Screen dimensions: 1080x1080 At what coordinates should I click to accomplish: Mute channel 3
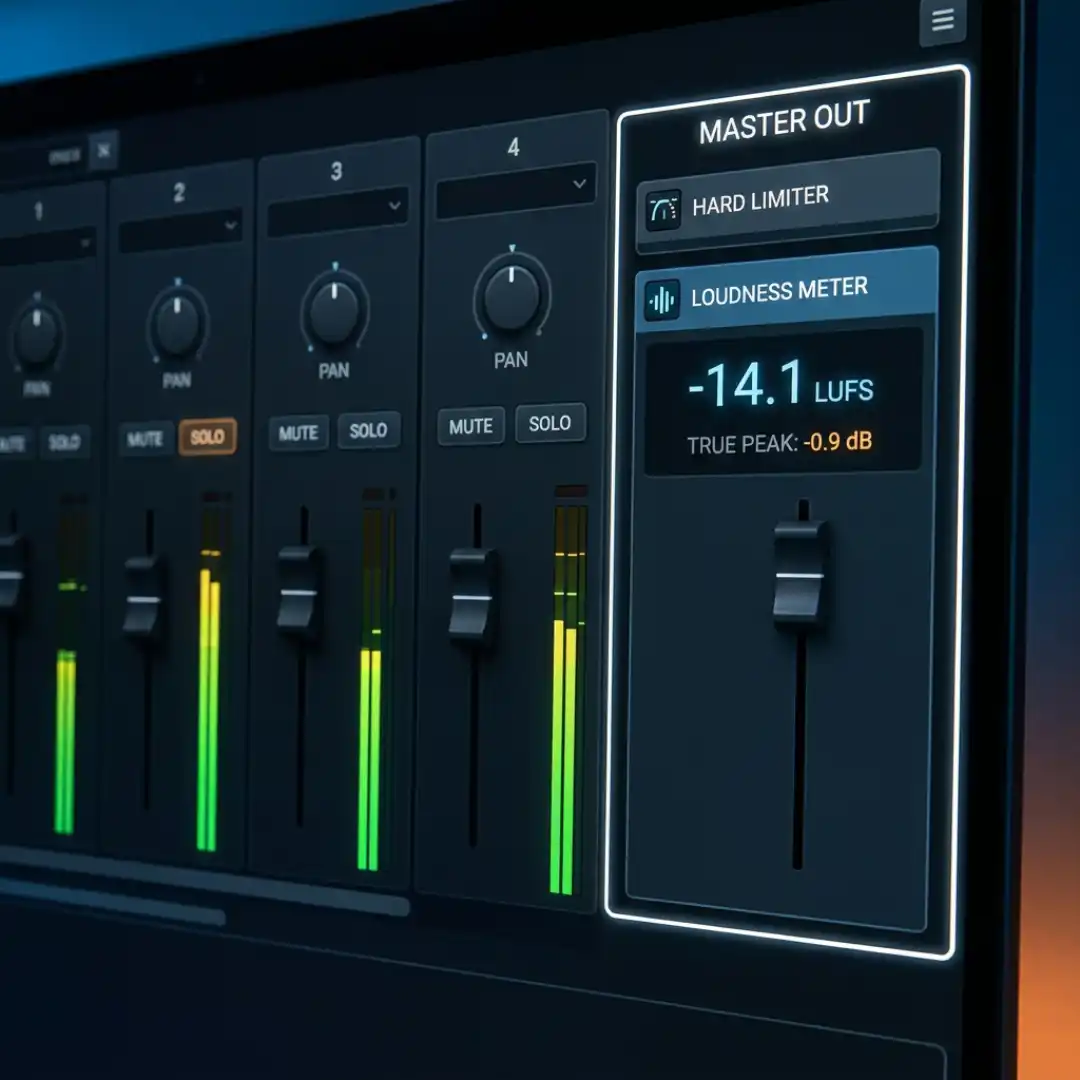(298, 433)
